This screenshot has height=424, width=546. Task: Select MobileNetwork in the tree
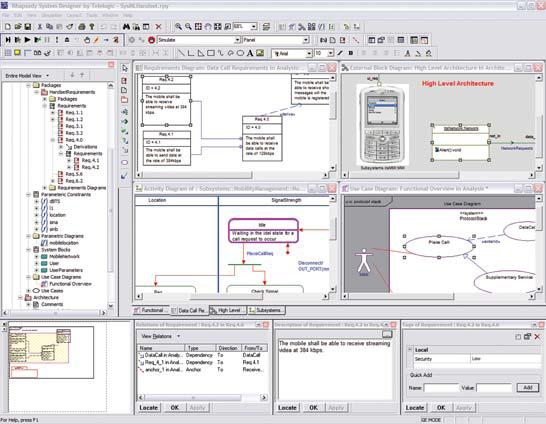(x=65, y=257)
